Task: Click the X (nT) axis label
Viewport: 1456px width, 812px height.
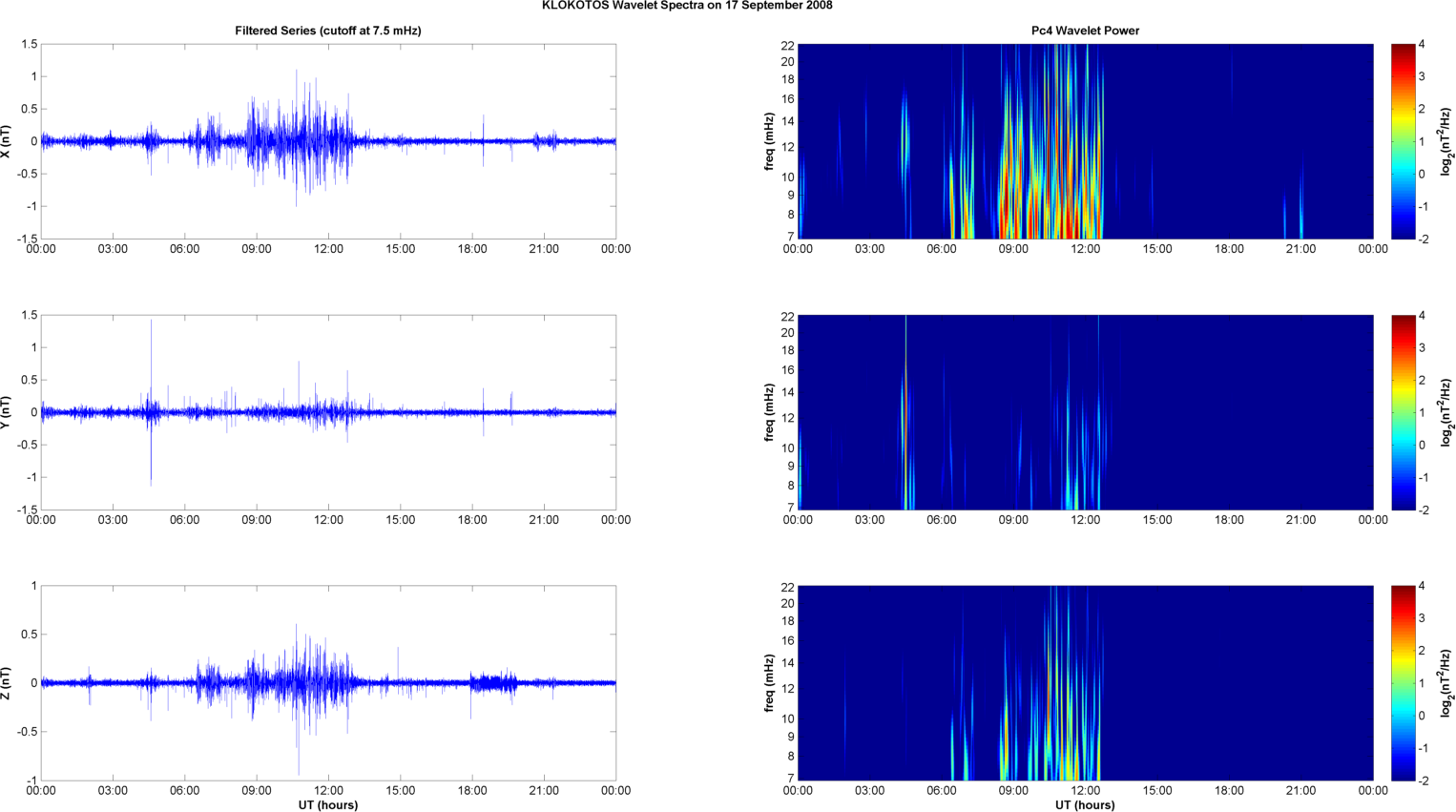Action: (7, 141)
